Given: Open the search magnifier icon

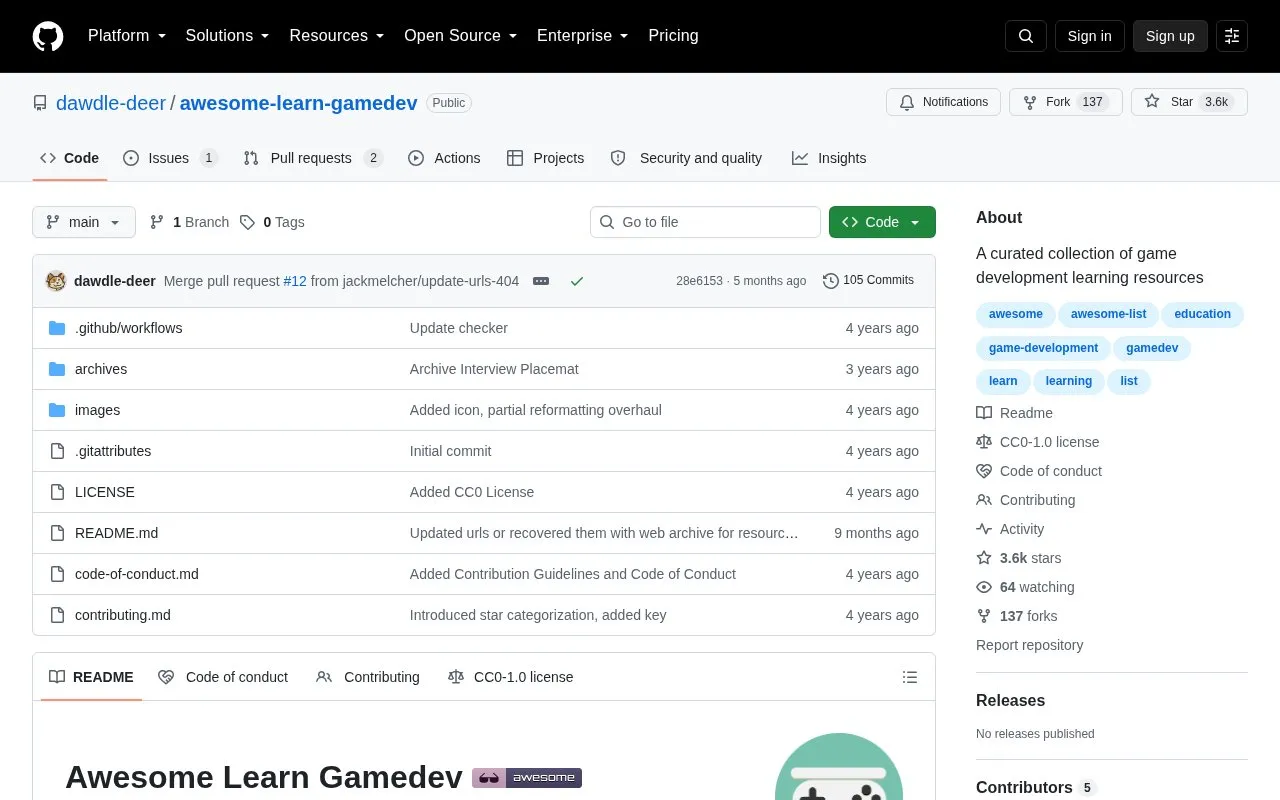Looking at the screenshot, I should [1026, 36].
